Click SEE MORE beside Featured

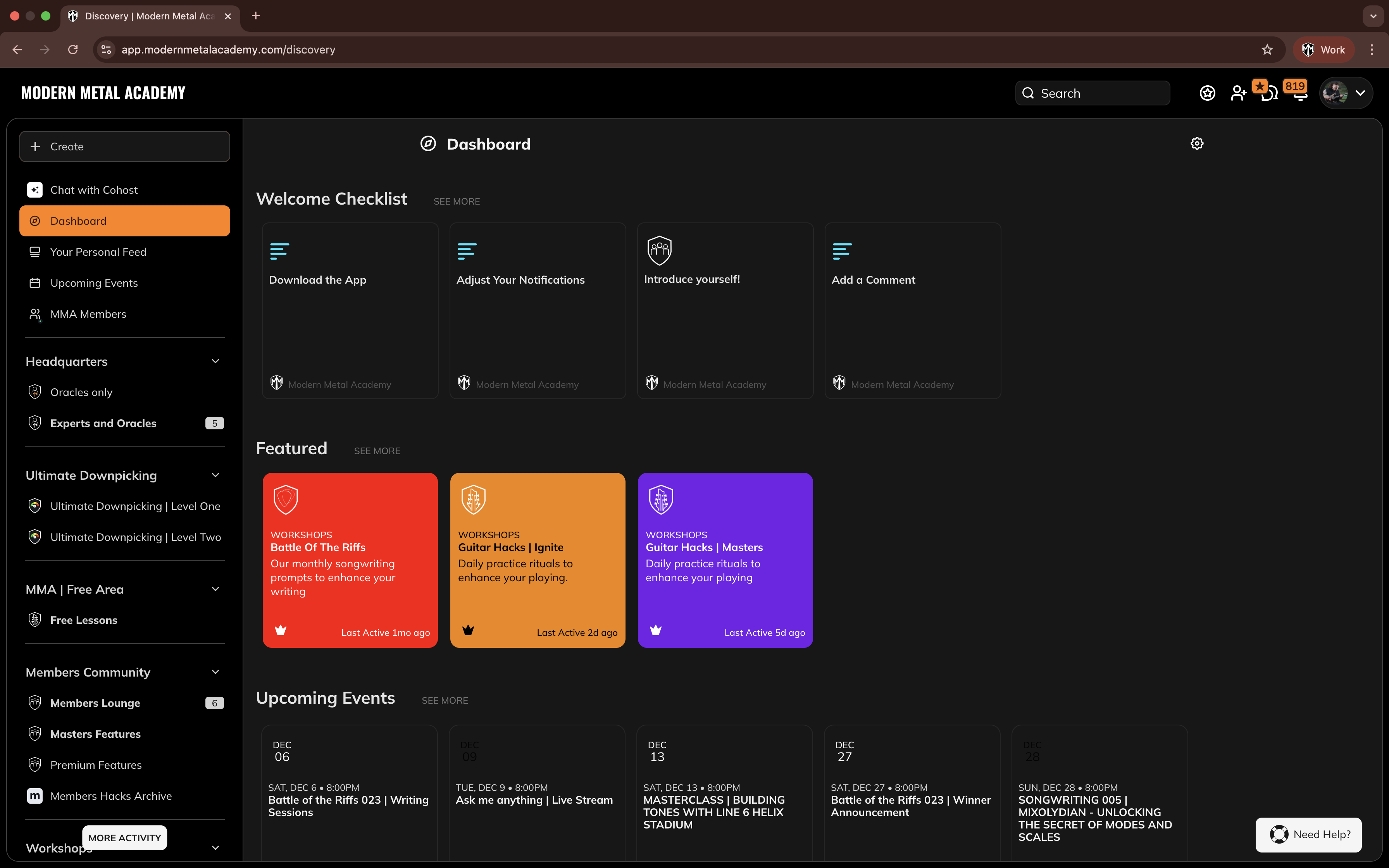point(377,451)
